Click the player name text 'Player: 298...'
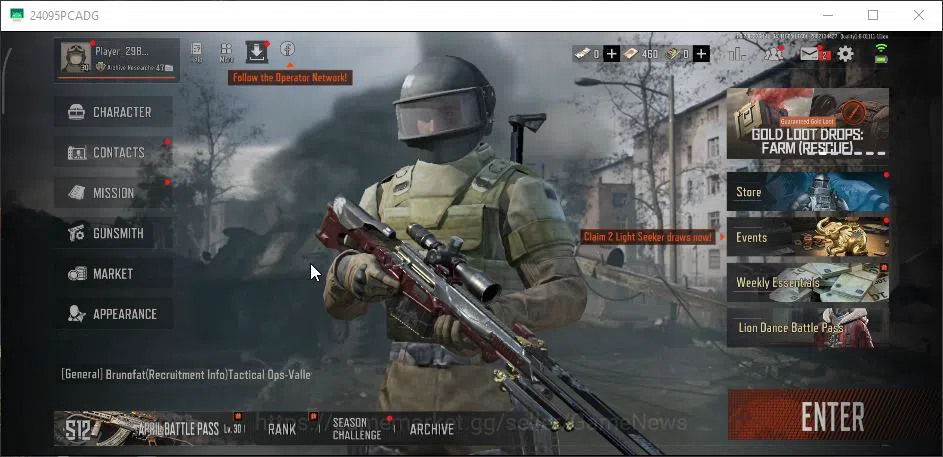This screenshot has width=943, height=457. point(122,52)
